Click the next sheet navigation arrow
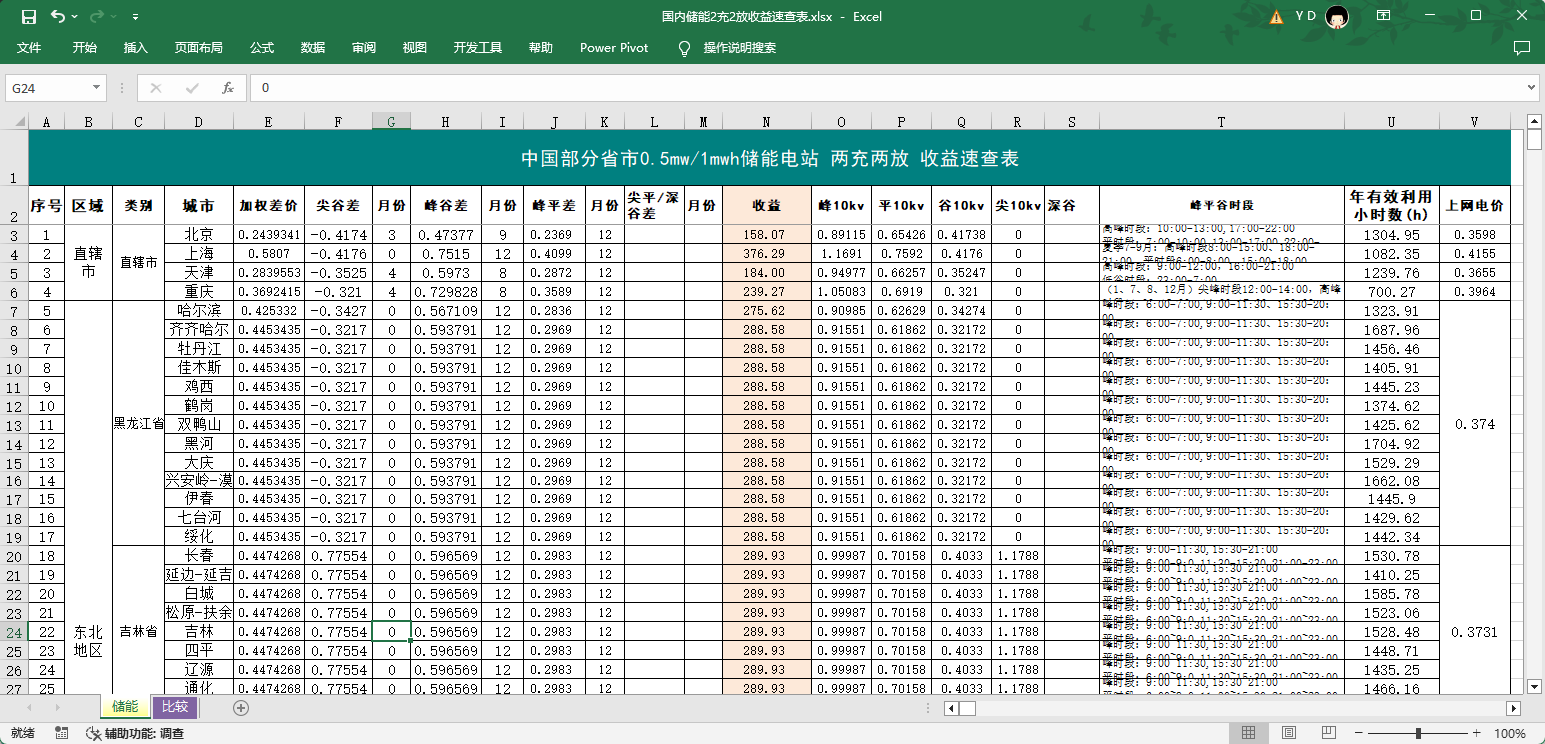 click(x=56, y=708)
